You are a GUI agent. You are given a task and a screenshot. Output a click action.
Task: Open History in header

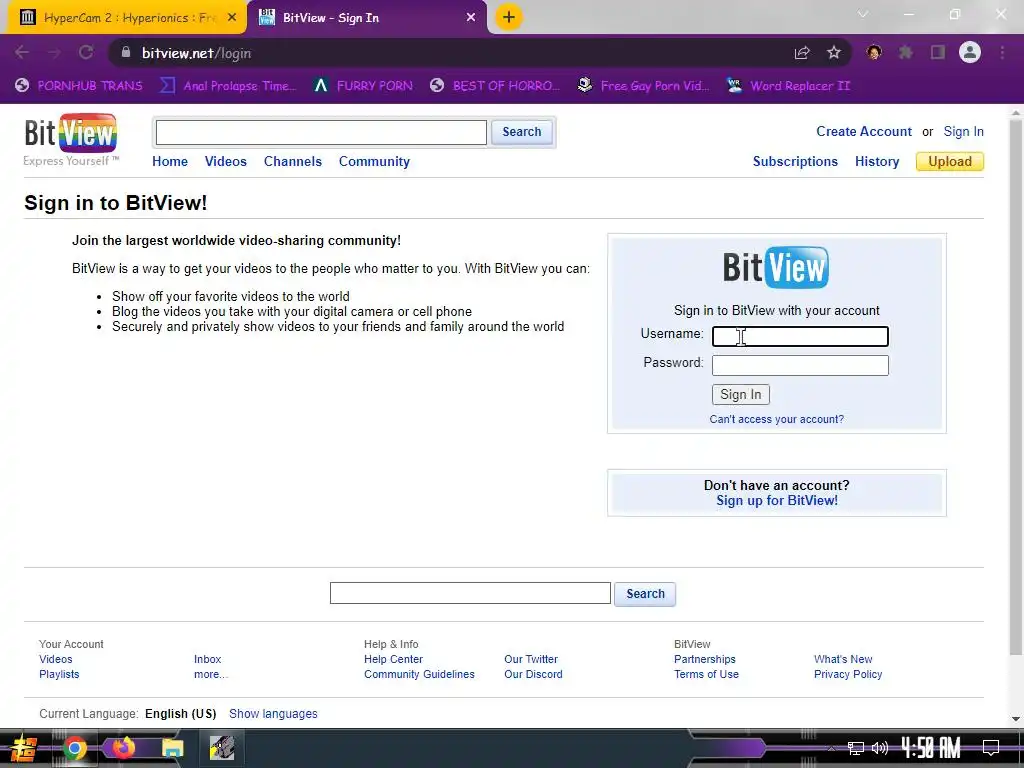click(877, 161)
